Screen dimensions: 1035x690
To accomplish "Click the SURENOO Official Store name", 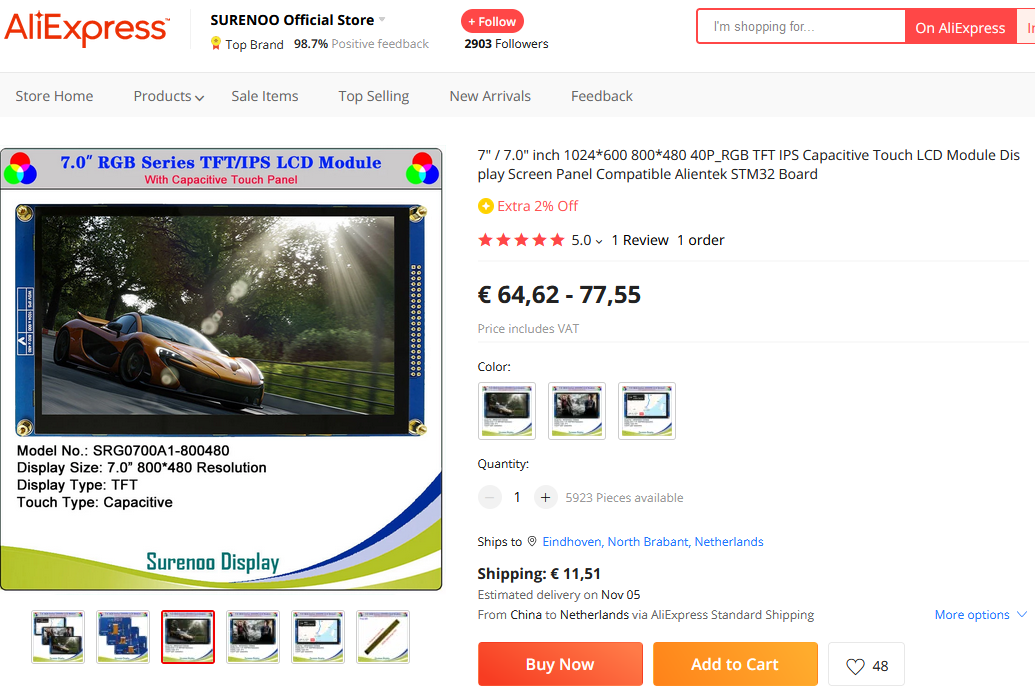I will [292, 20].
